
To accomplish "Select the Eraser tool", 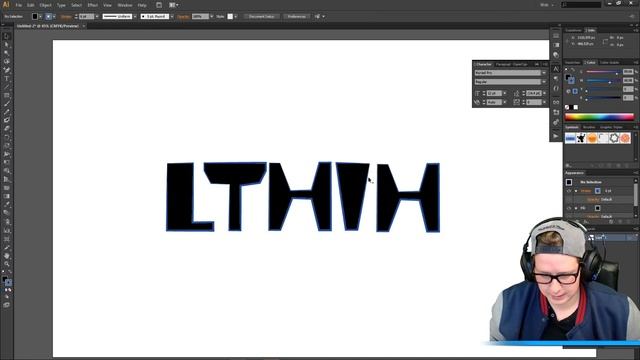I will pos(7,129).
